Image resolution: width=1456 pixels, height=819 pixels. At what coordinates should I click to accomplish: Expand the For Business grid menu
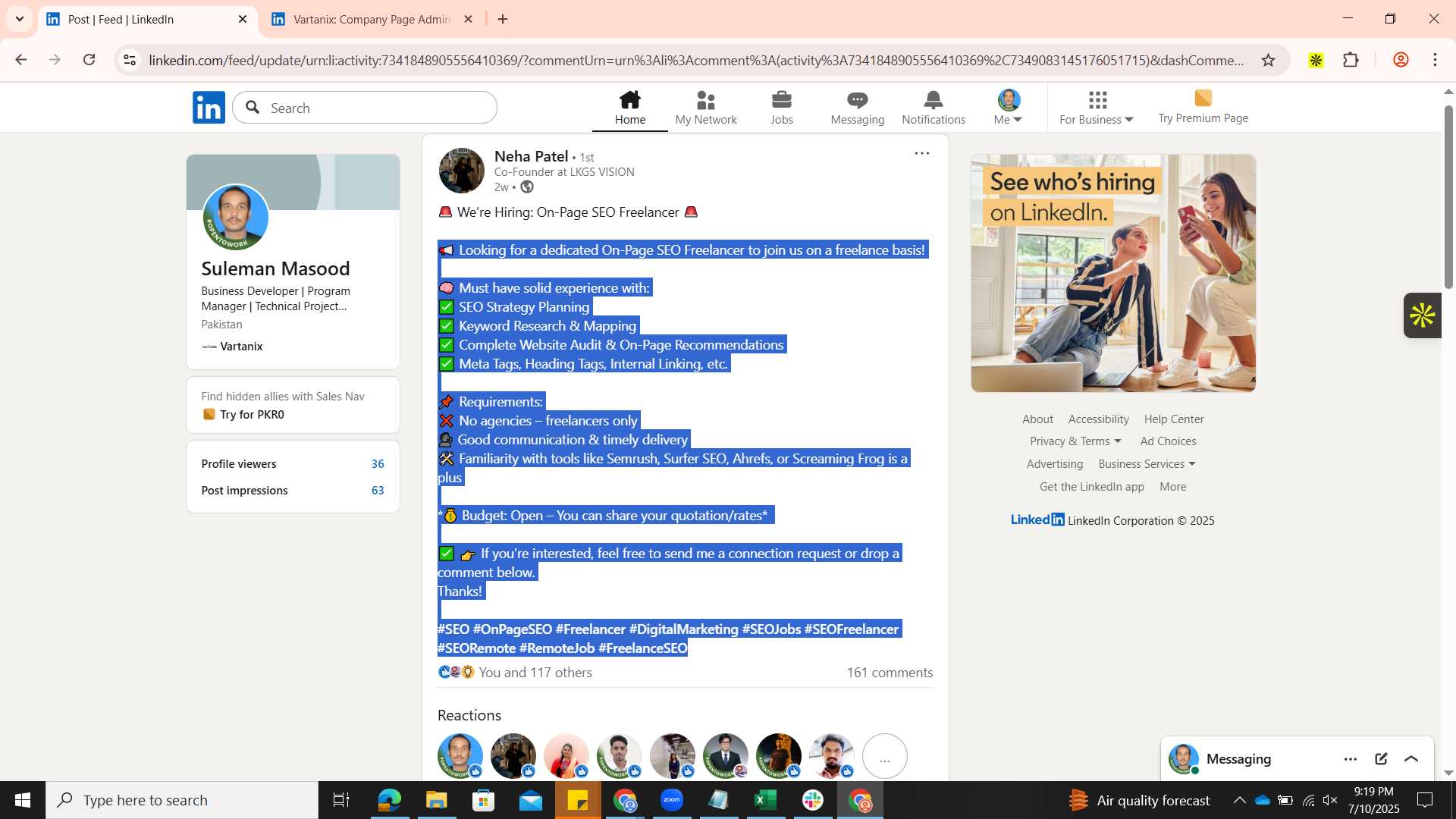(x=1097, y=108)
